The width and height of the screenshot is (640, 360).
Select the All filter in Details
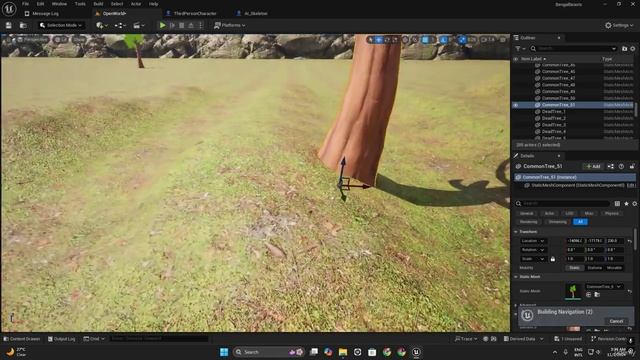click(580, 222)
